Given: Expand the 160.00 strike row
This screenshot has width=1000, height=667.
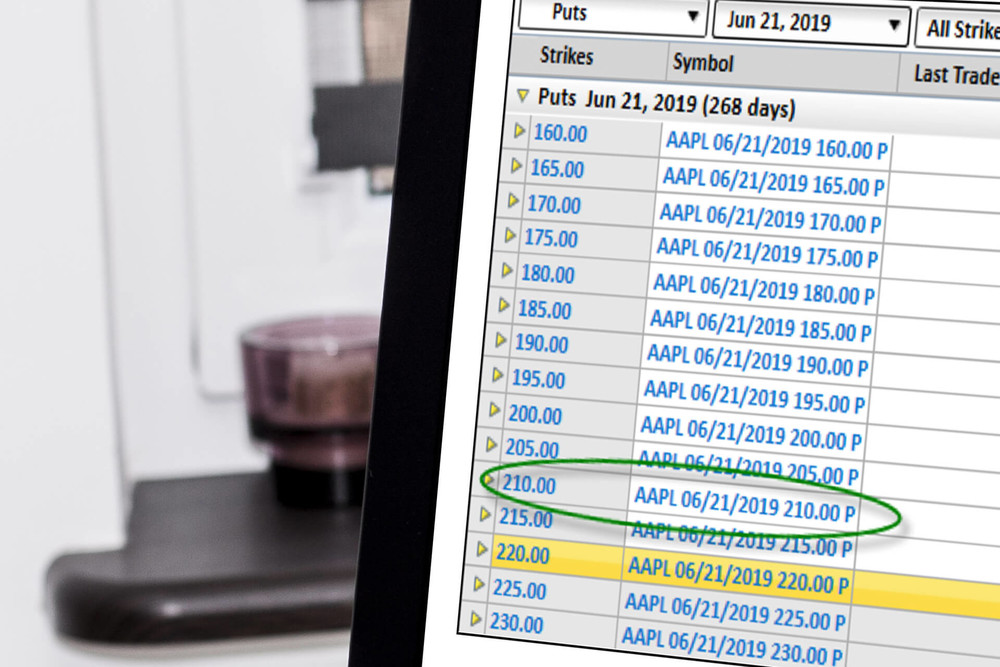Looking at the screenshot, I should [519, 131].
